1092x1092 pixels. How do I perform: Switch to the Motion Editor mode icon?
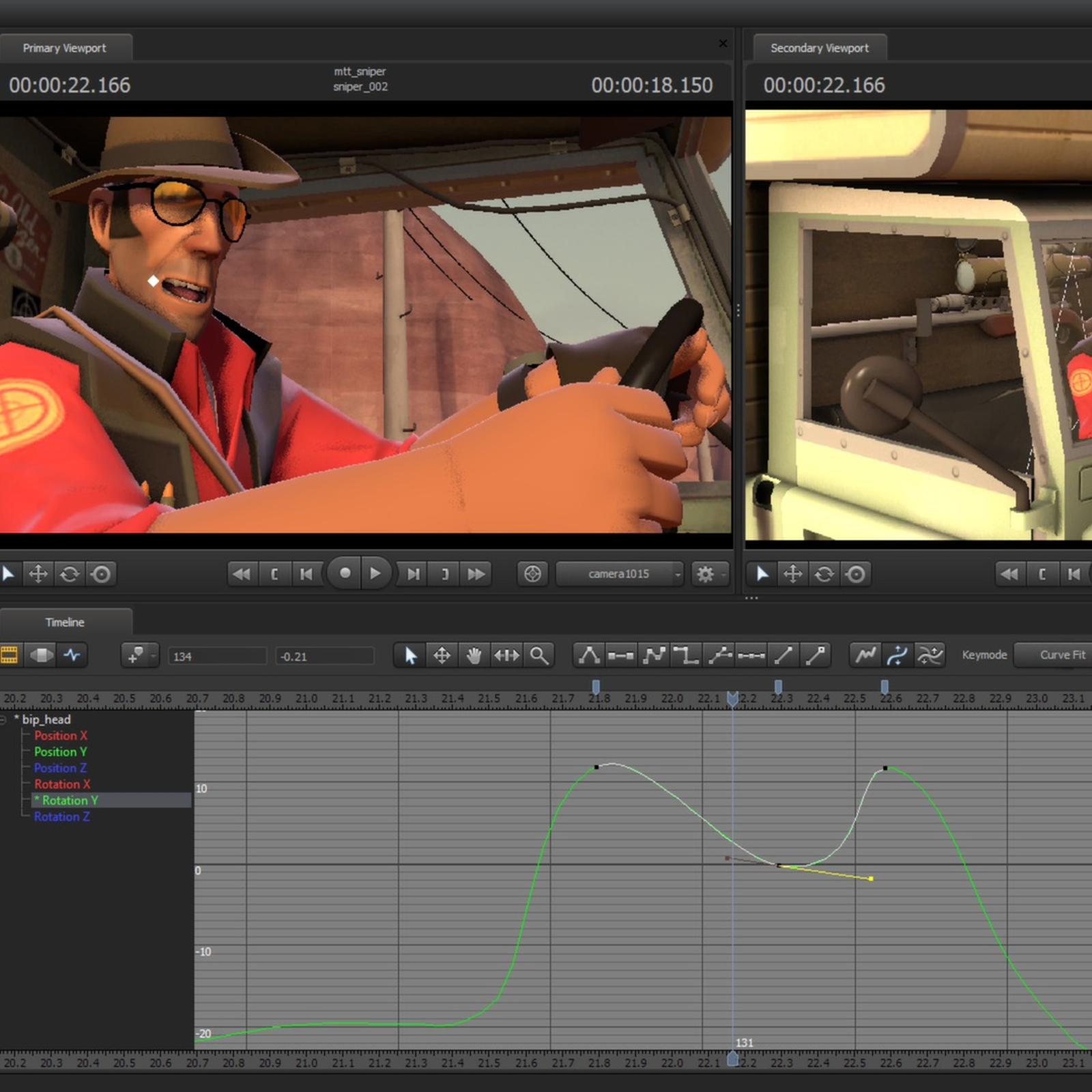(41, 655)
